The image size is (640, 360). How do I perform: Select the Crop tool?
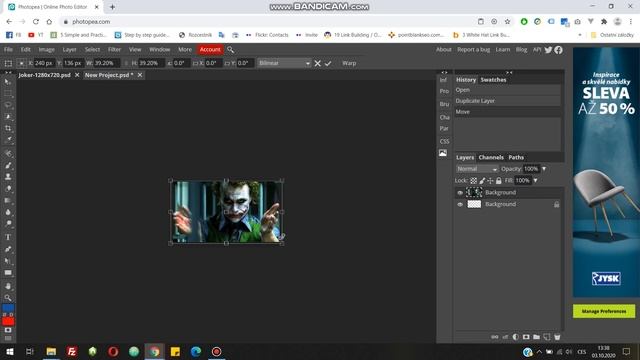pos(8,128)
